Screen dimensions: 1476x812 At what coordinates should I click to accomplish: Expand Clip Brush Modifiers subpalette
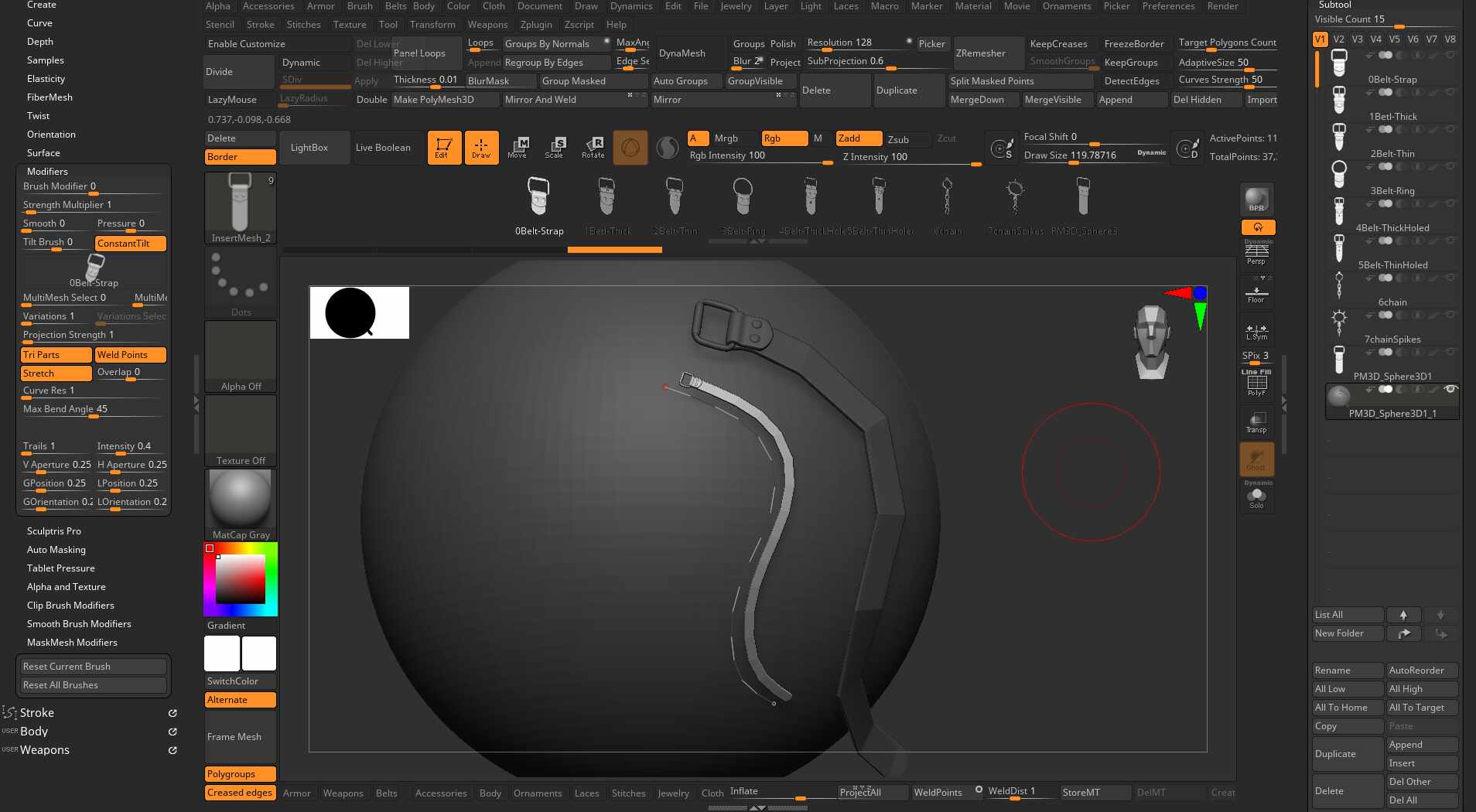70,606
